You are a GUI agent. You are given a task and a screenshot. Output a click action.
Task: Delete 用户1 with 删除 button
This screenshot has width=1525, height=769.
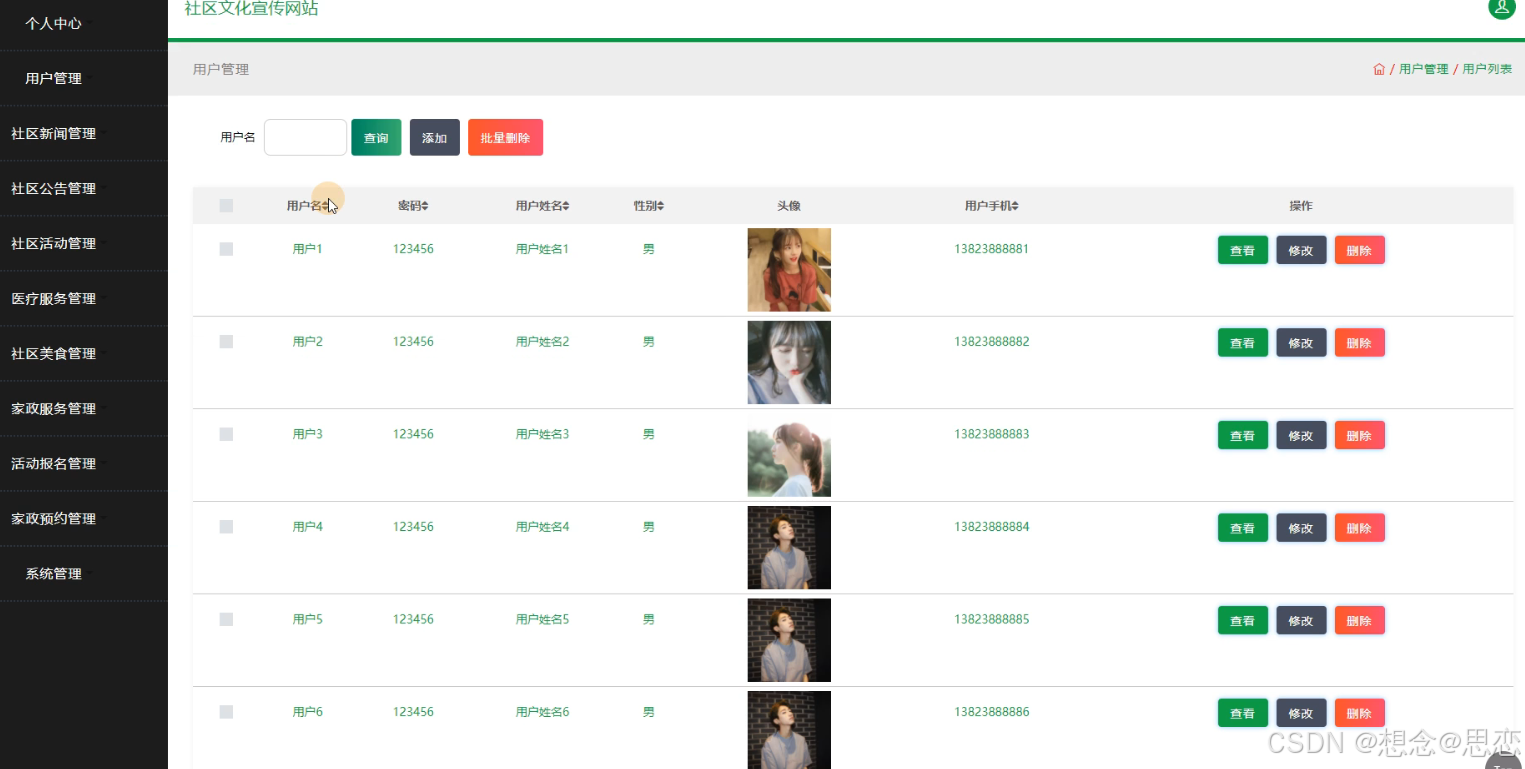tap(1359, 250)
